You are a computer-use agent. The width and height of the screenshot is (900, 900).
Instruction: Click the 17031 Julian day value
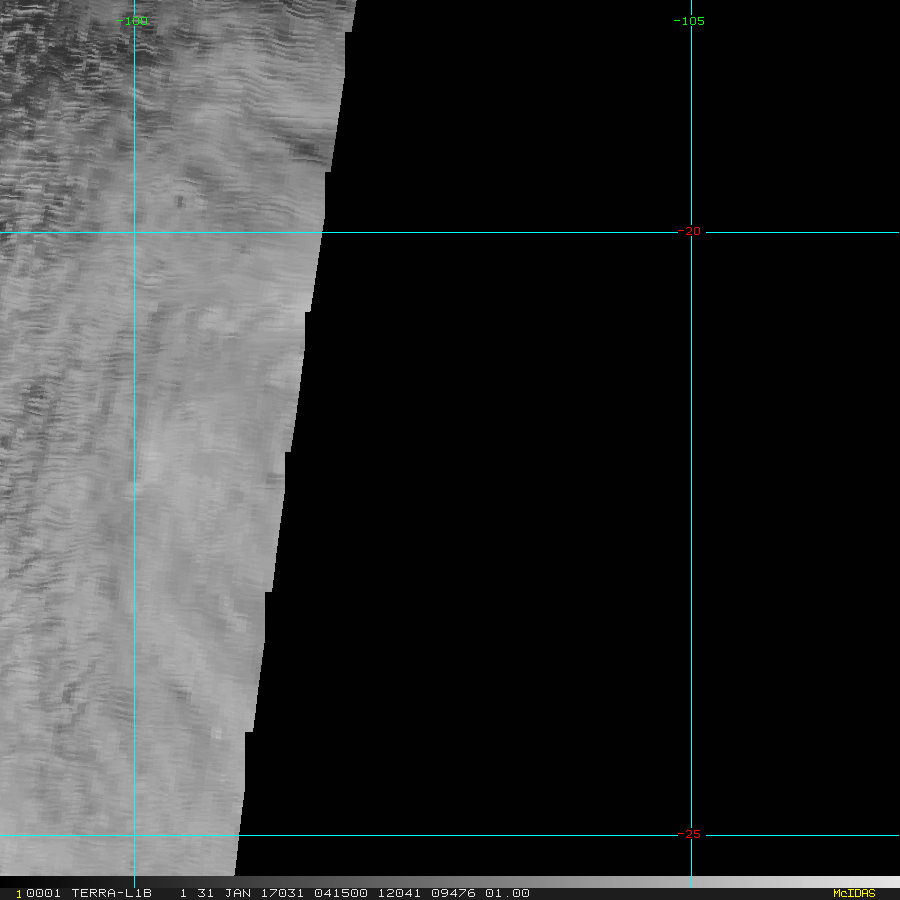pos(280,893)
